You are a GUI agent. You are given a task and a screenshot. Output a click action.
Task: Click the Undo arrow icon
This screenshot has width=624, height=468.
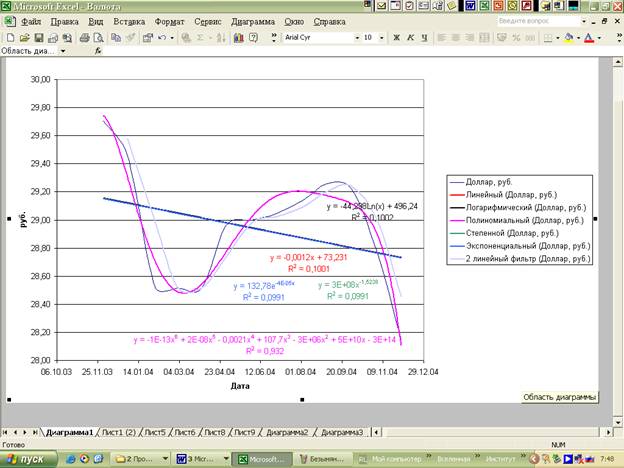pyautogui.click(x=162, y=37)
